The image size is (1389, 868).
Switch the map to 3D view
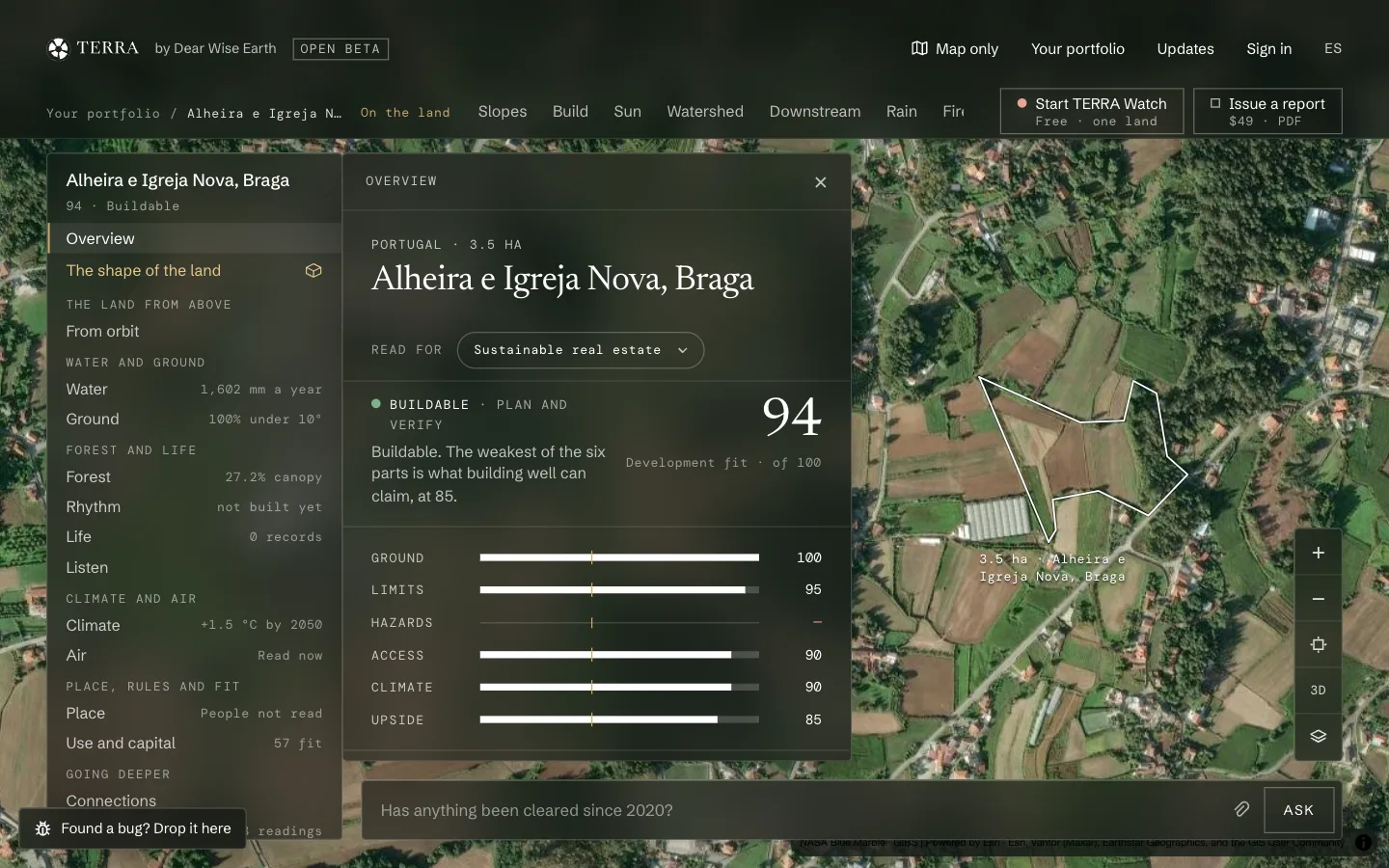(1319, 691)
